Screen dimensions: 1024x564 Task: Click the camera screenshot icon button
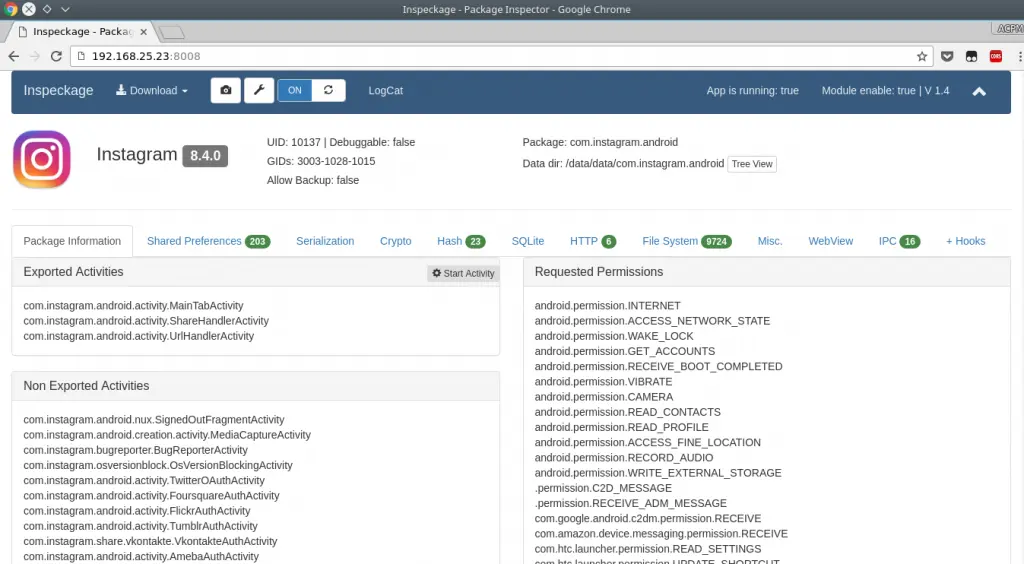pyautogui.click(x=225, y=90)
